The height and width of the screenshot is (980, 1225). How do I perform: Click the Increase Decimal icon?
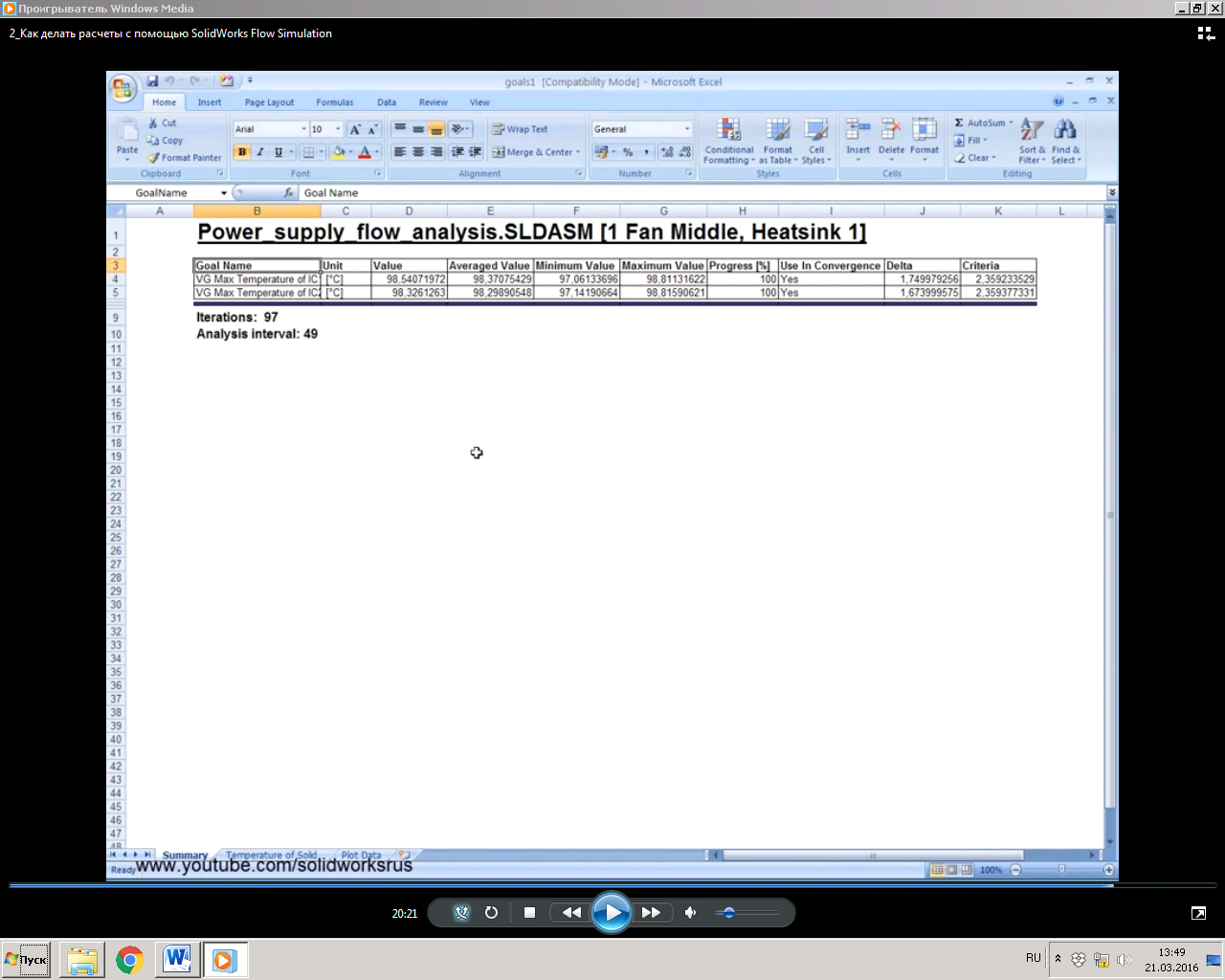click(x=667, y=152)
